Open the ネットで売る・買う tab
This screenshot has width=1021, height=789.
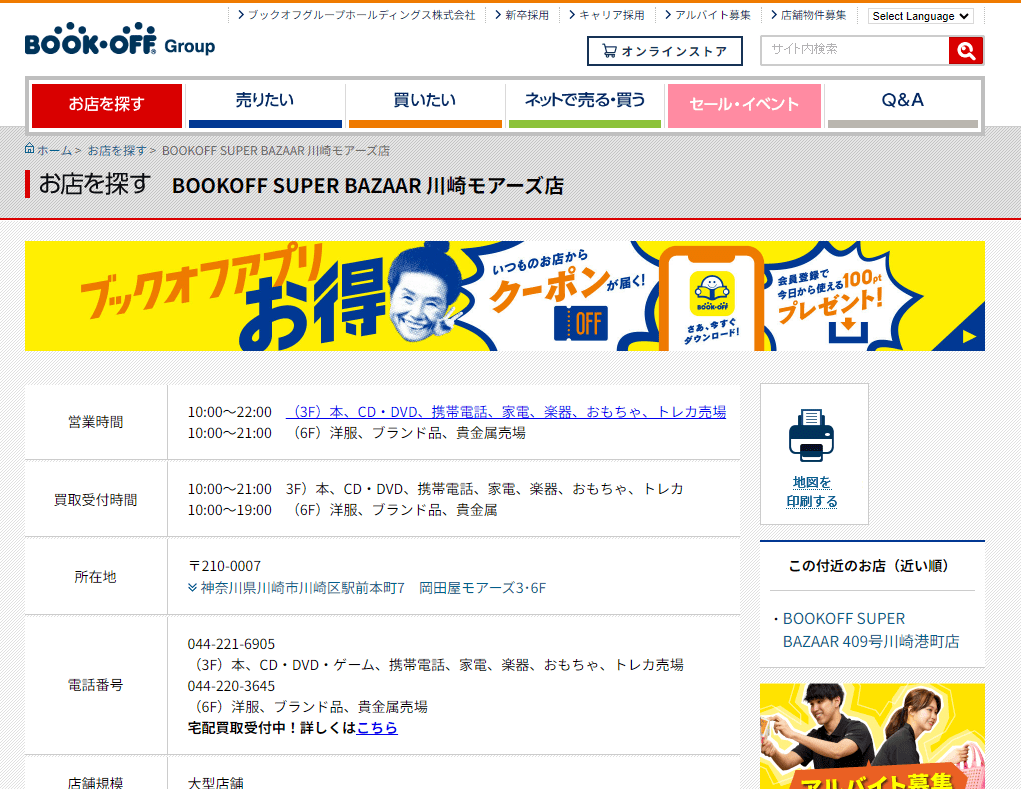pyautogui.click(x=584, y=100)
